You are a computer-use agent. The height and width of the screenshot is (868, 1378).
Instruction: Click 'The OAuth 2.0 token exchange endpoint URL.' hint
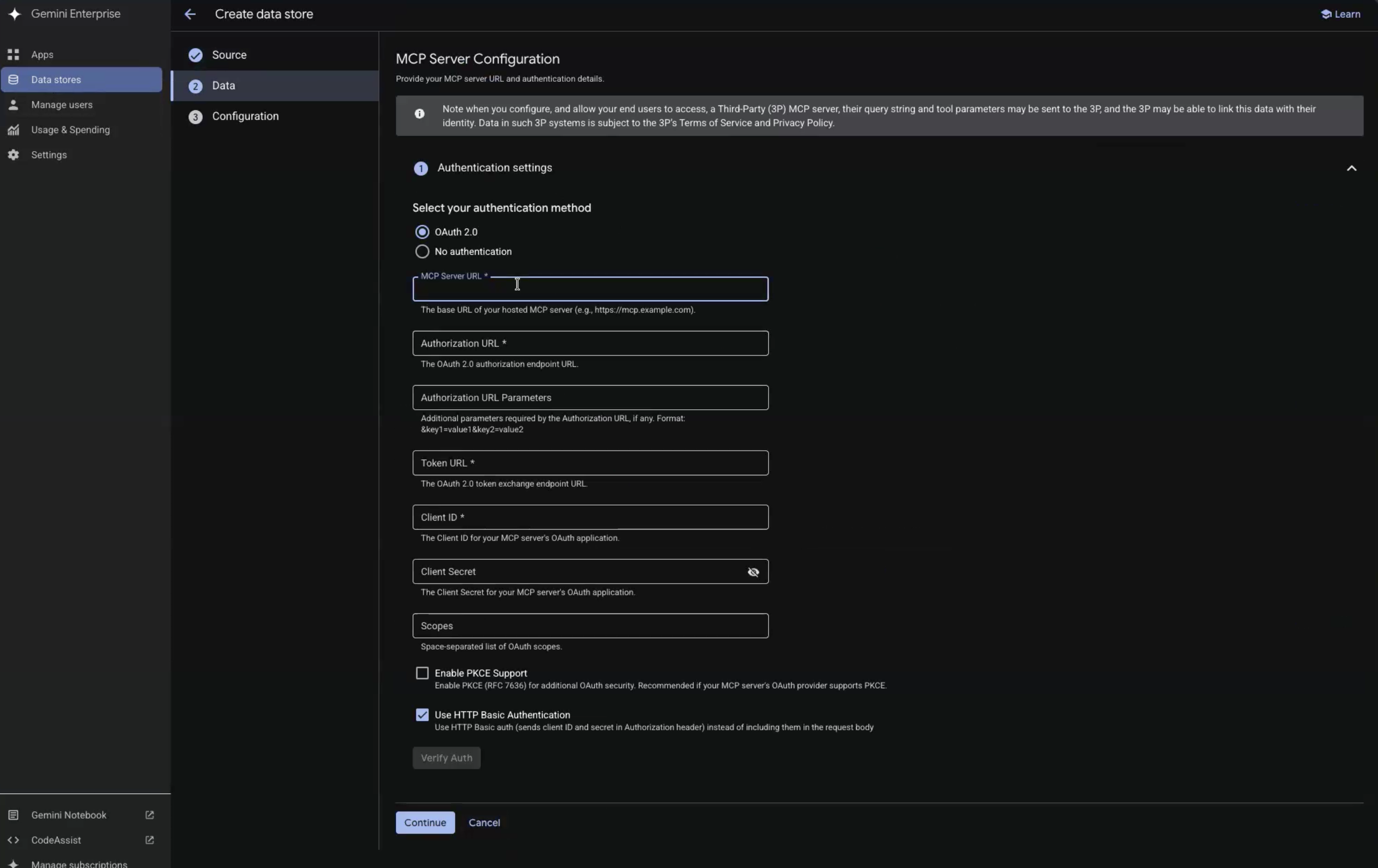[503, 483]
